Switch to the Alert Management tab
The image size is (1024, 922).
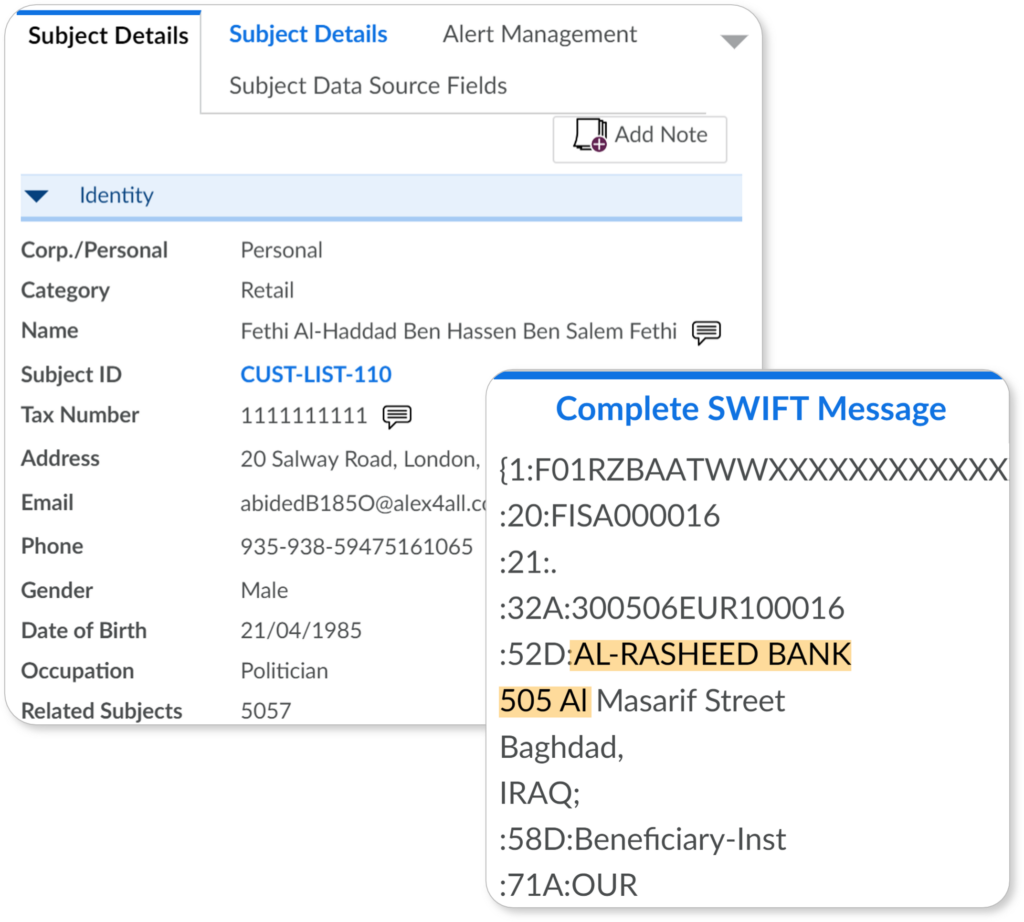click(x=539, y=34)
